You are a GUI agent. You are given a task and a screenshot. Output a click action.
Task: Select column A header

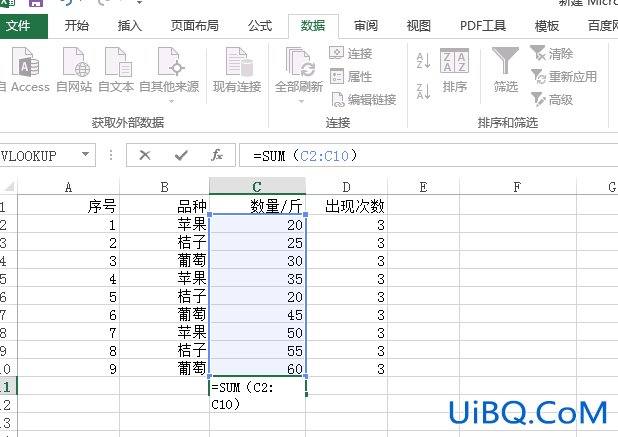tap(69, 187)
